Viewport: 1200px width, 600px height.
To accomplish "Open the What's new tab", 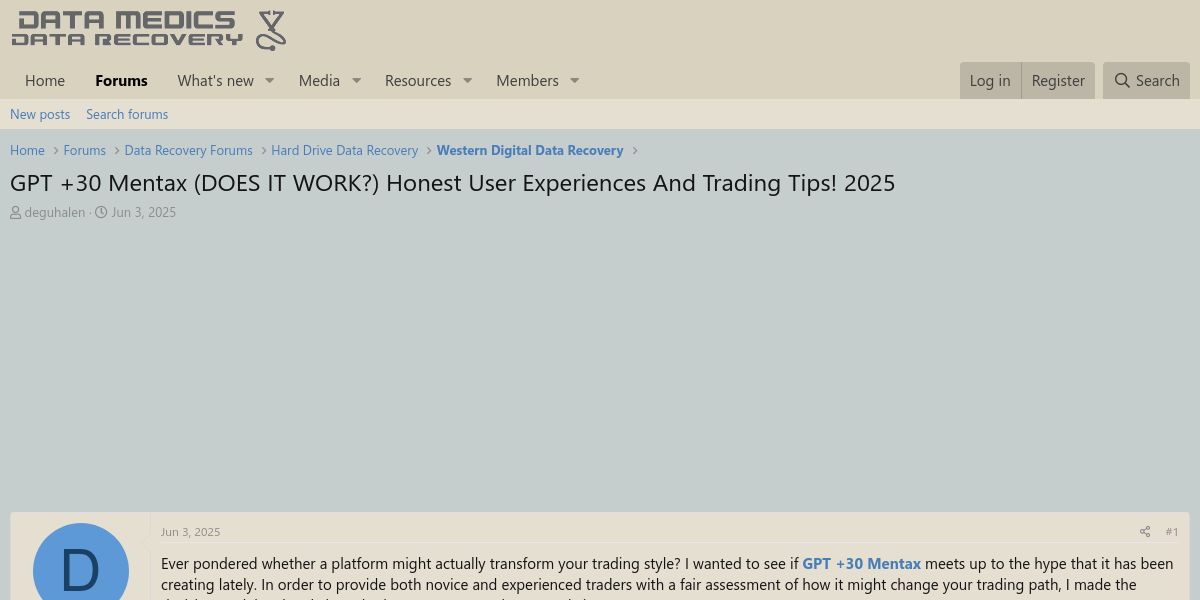I will coord(215,81).
